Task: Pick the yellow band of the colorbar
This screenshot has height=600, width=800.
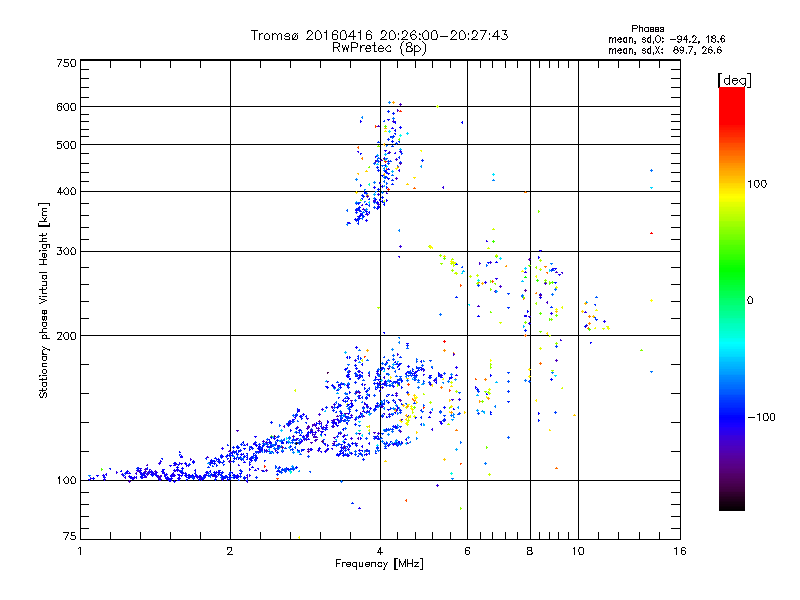Action: pos(732,196)
